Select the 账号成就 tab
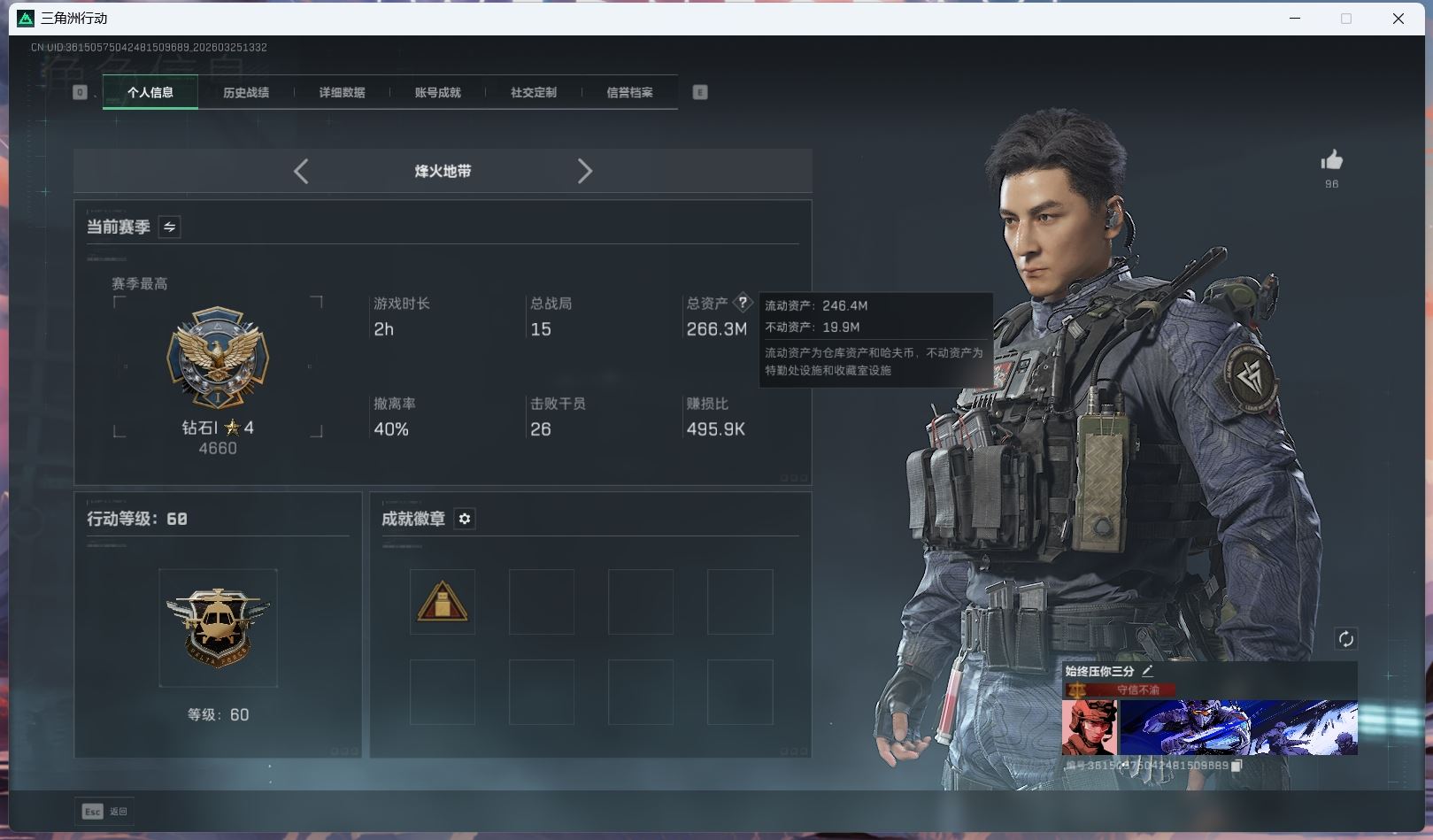1433x840 pixels. click(437, 93)
